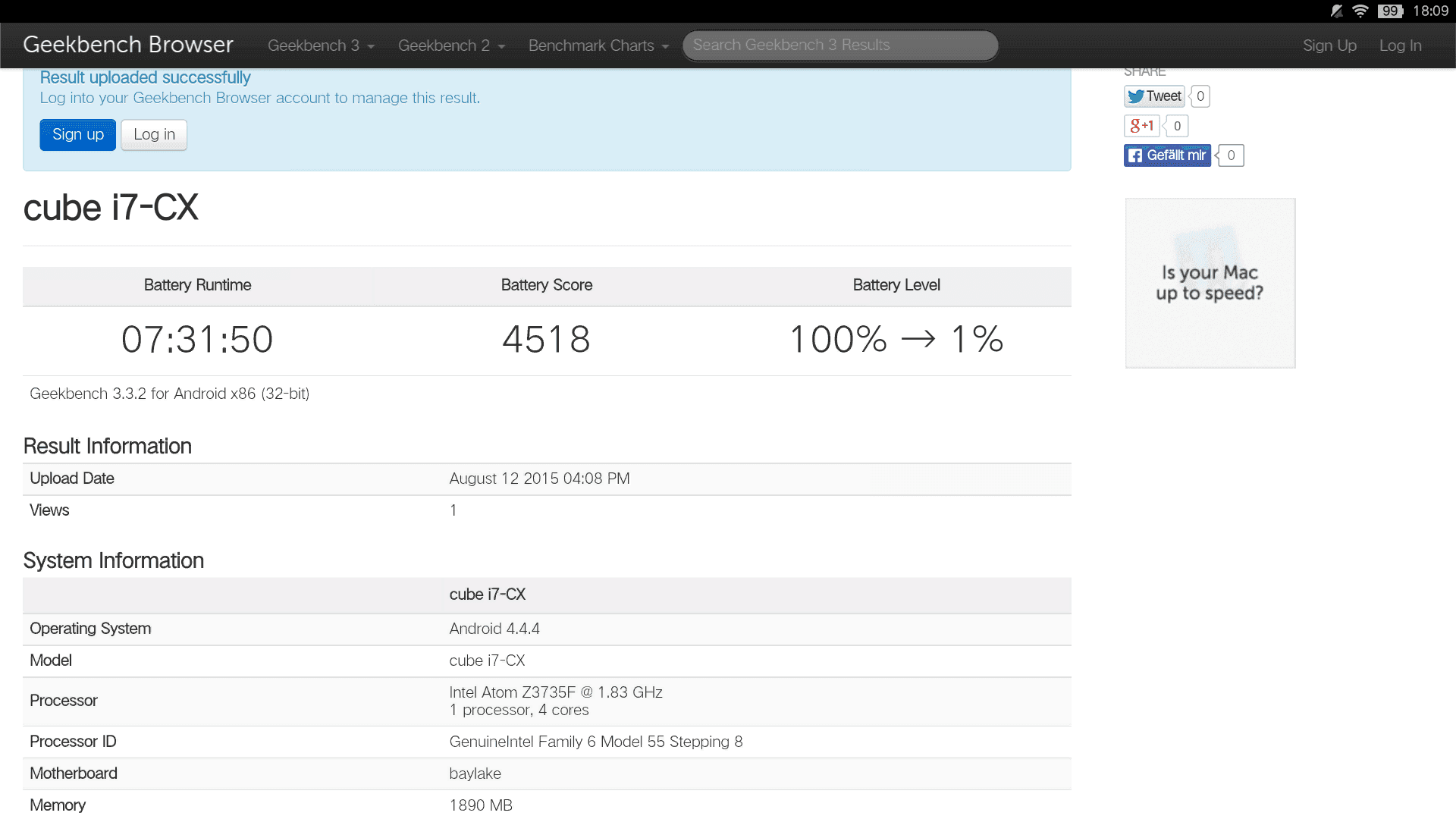Open the 'Is your Mac up to speed?' ad
Viewport: 1456px width, 819px height.
tap(1210, 283)
